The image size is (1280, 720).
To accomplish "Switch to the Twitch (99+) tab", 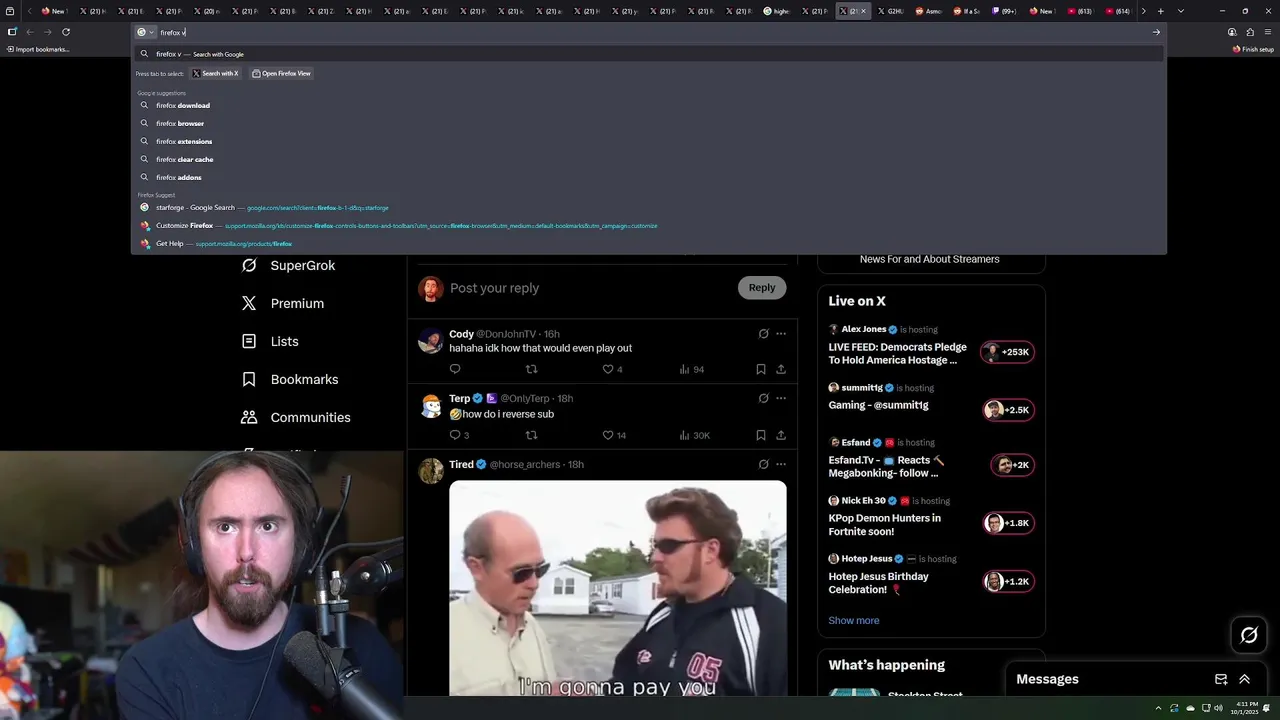I will pos(1004,11).
